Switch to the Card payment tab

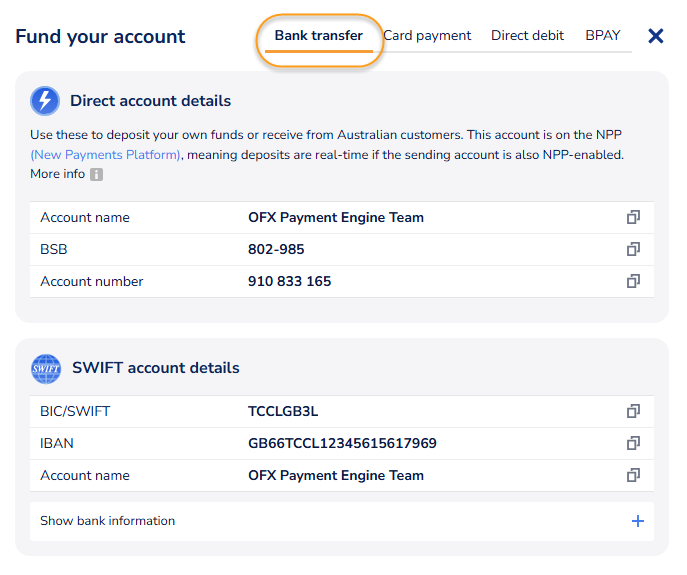click(x=427, y=36)
